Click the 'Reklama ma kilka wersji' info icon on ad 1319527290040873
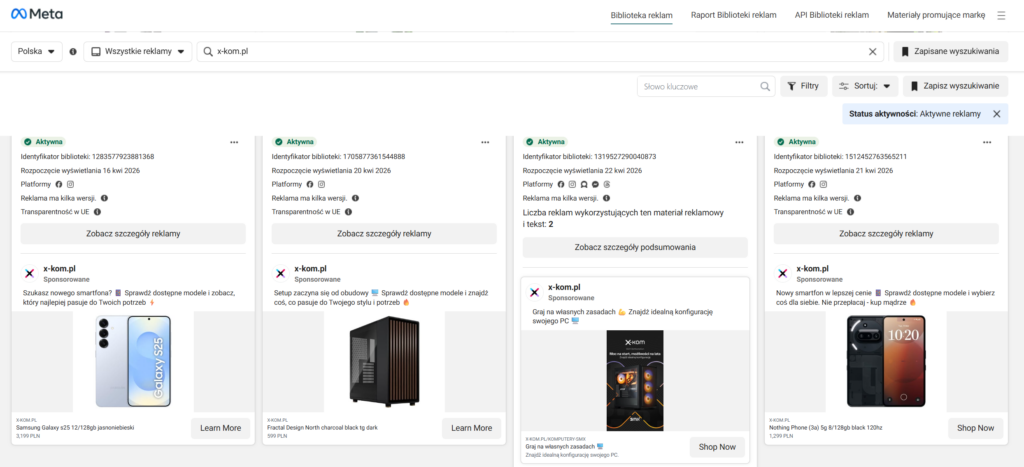 (x=607, y=198)
